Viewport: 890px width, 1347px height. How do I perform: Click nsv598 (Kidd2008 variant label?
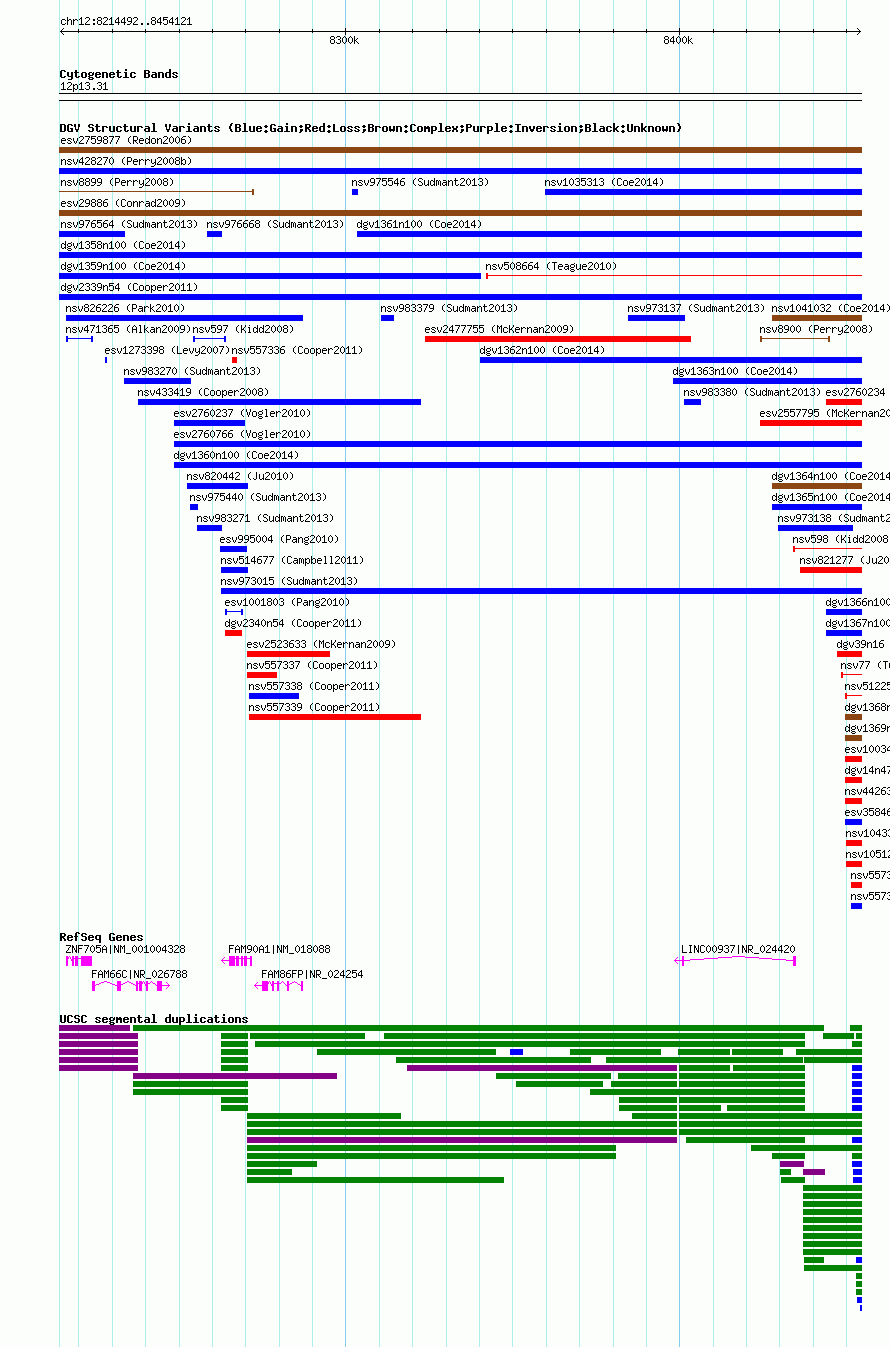pyautogui.click(x=841, y=539)
